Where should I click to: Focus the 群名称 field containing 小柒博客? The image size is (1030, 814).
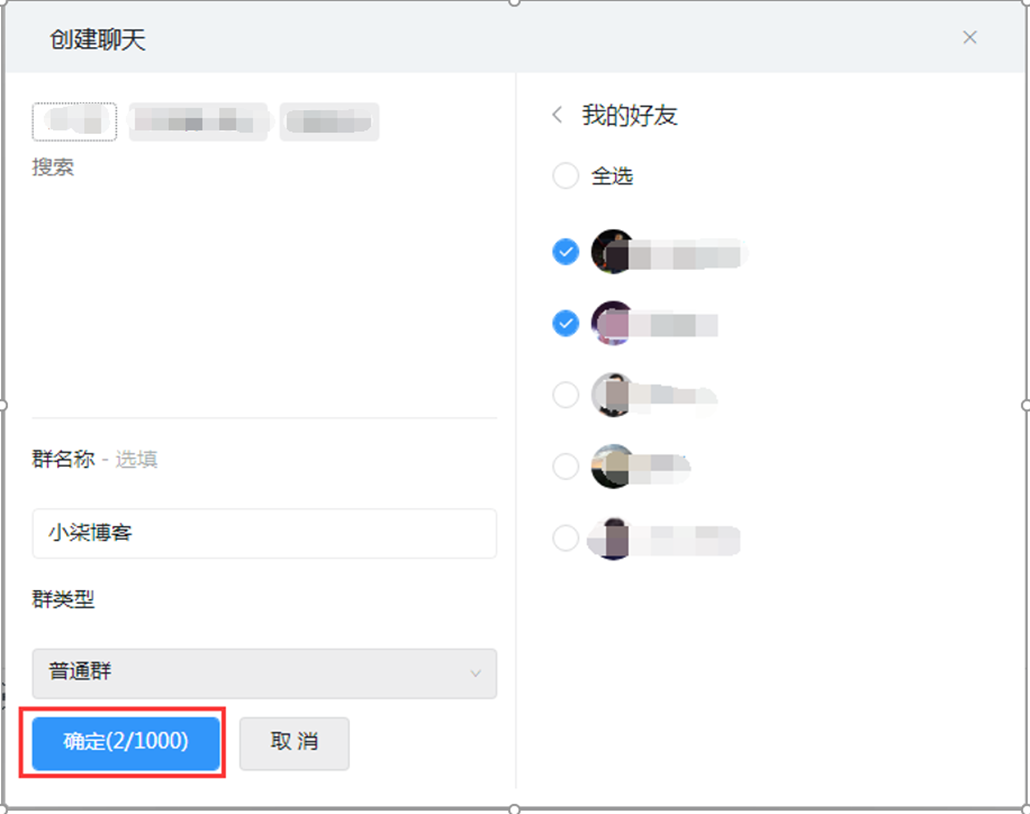pos(265,533)
